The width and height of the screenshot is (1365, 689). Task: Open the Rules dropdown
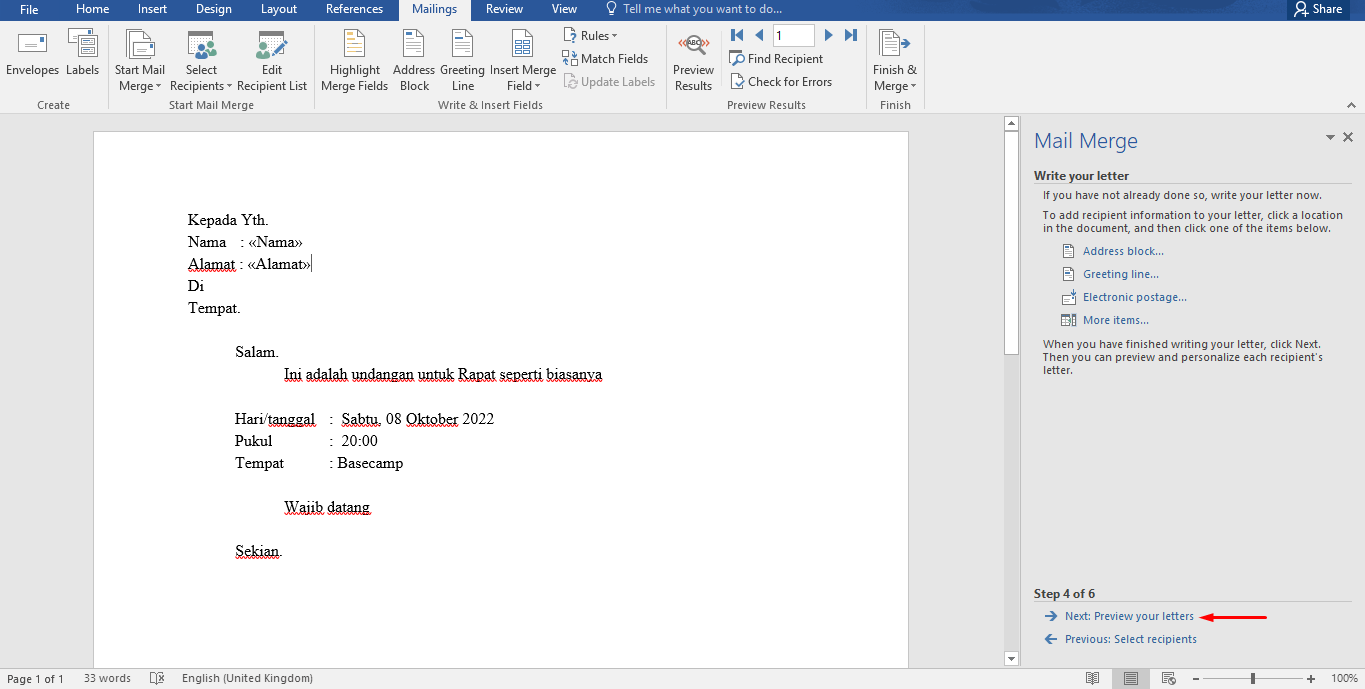pyautogui.click(x=590, y=36)
